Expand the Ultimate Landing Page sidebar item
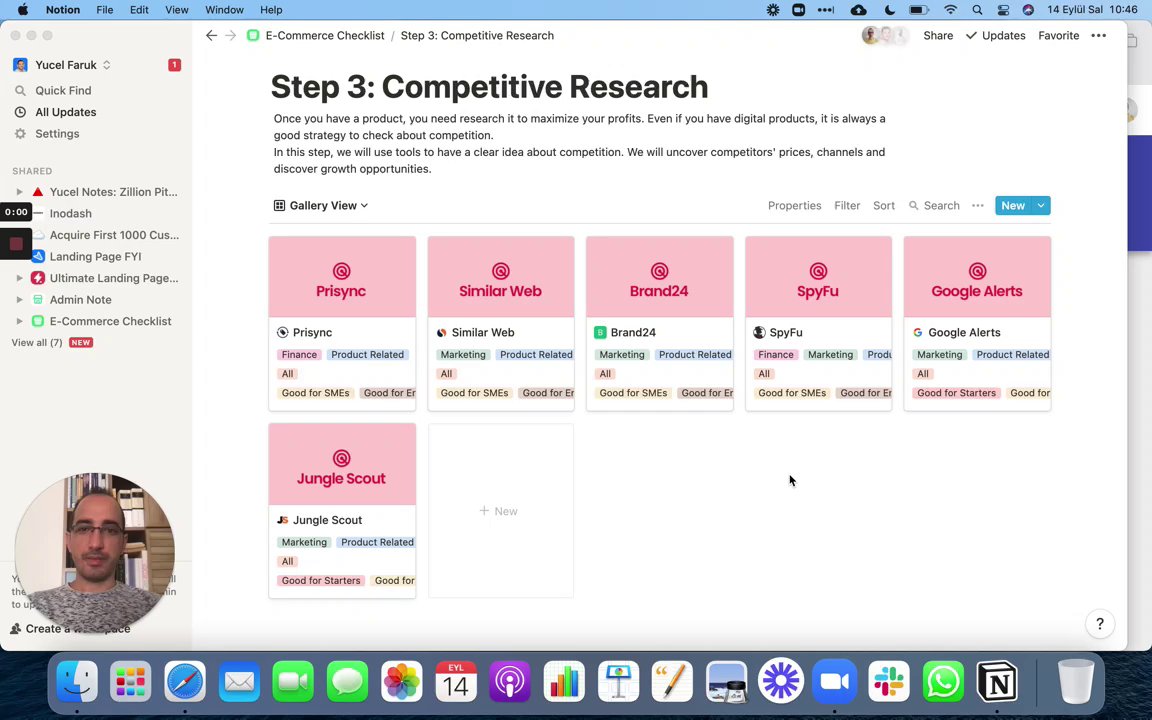The height and width of the screenshot is (720, 1152). tap(20, 278)
